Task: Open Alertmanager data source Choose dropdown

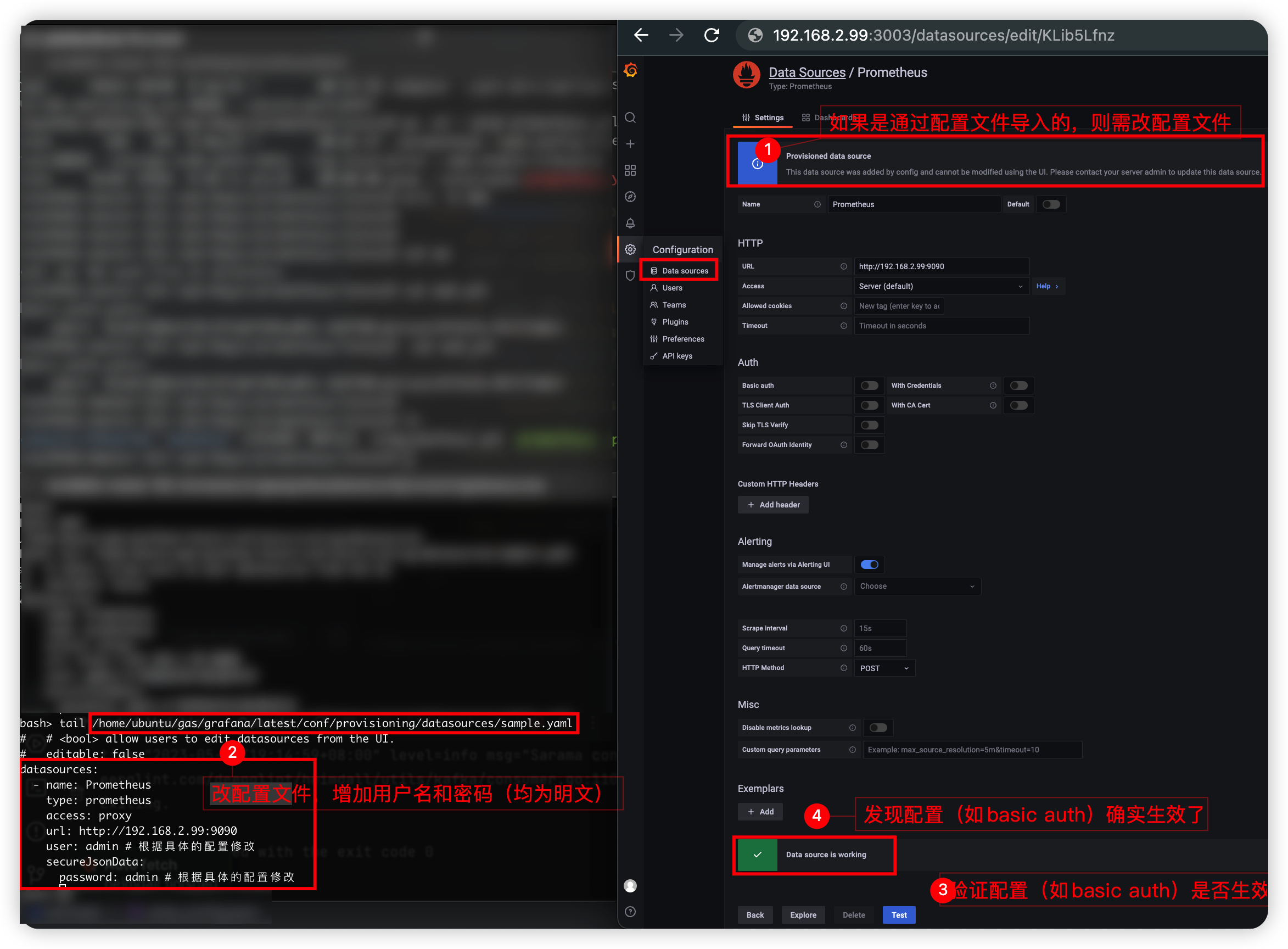Action: 916,587
